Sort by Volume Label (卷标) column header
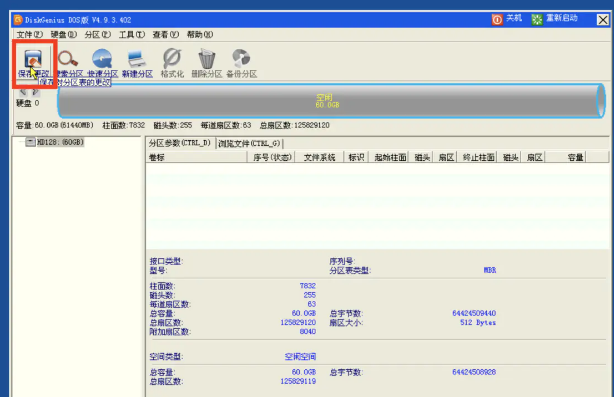 pyautogui.click(x=196, y=157)
